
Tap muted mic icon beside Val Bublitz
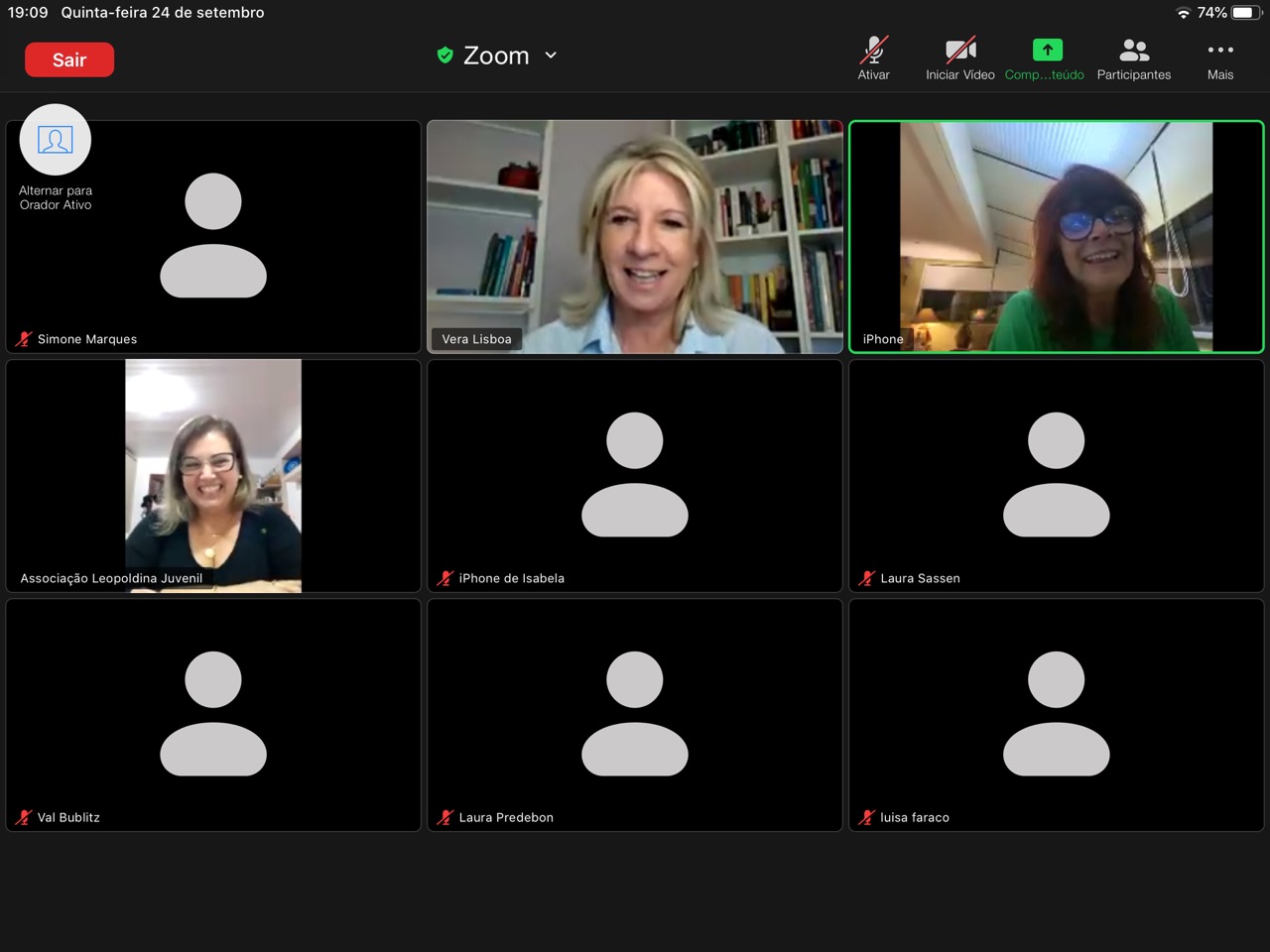[x=24, y=817]
